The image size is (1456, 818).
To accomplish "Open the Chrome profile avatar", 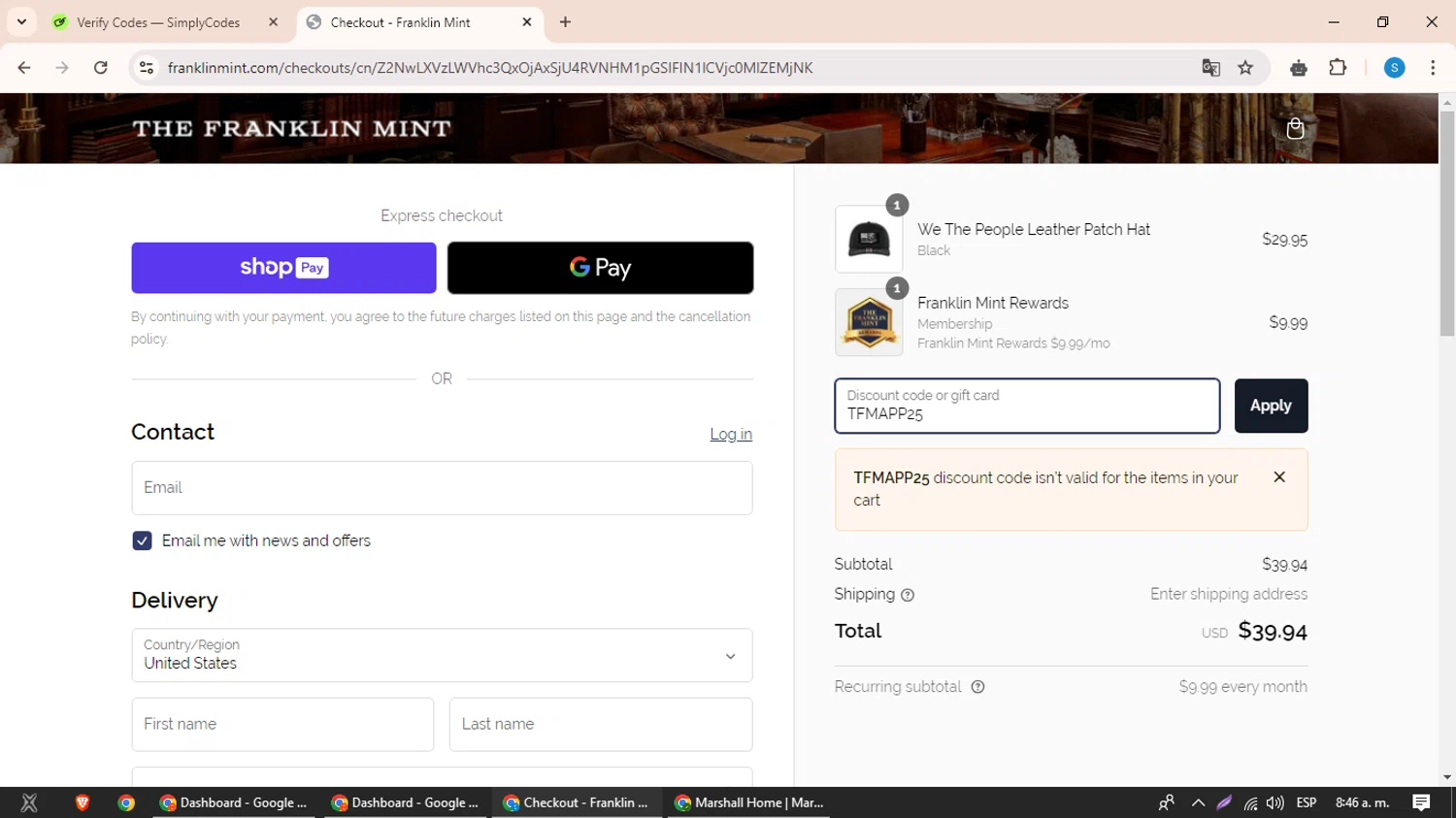I will (1394, 68).
